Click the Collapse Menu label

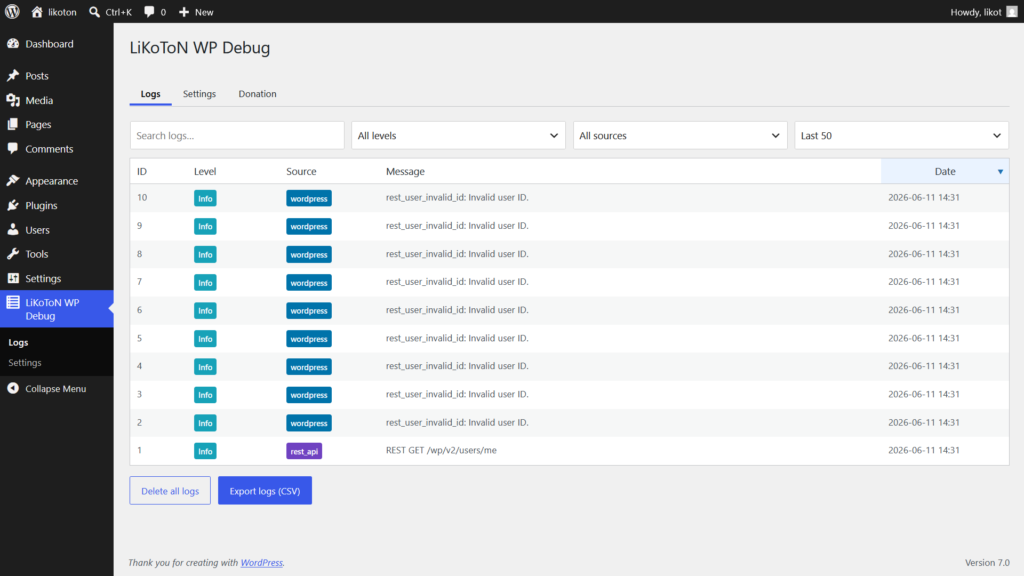[x=56, y=389]
